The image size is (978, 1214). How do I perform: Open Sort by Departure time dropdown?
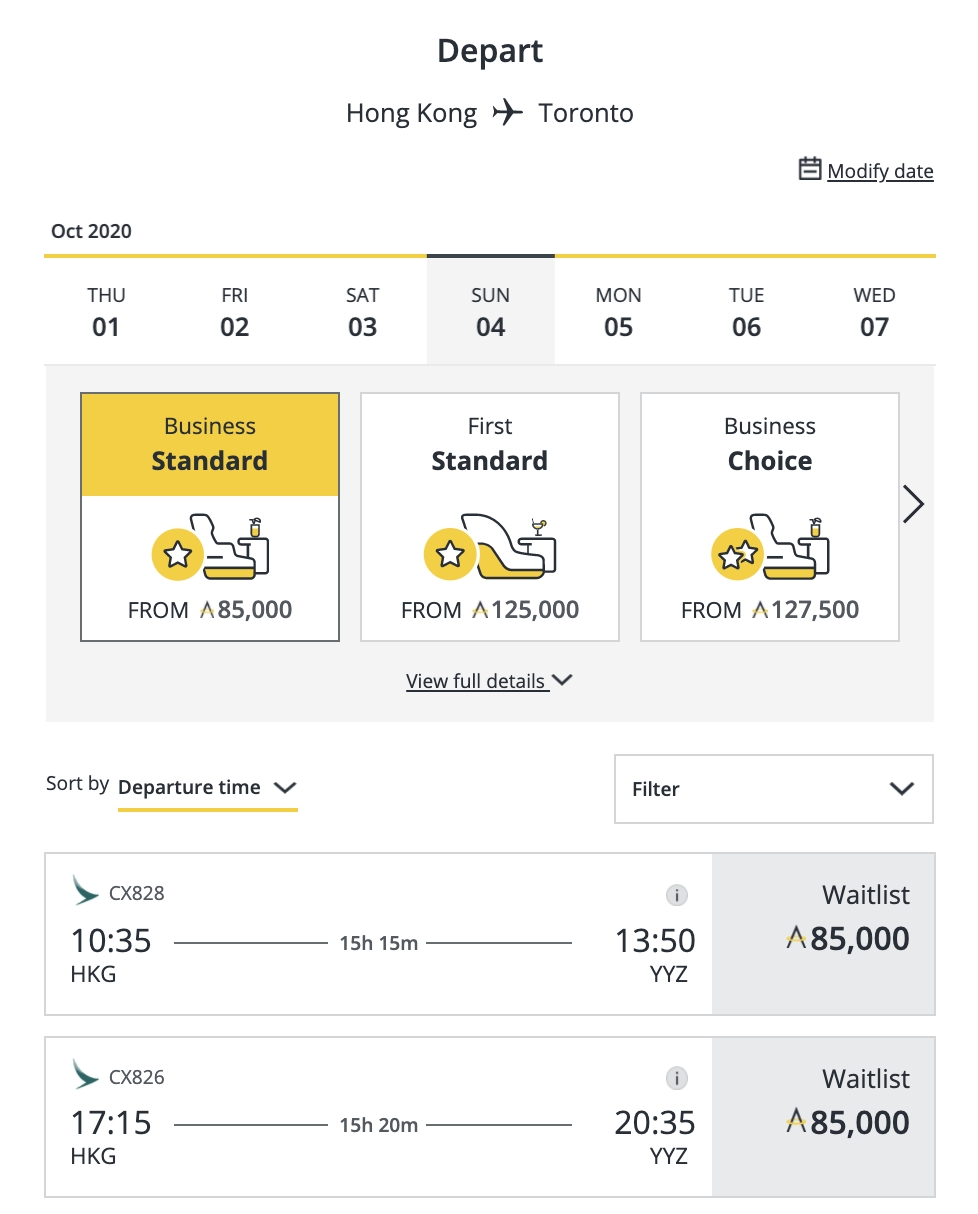(207, 788)
